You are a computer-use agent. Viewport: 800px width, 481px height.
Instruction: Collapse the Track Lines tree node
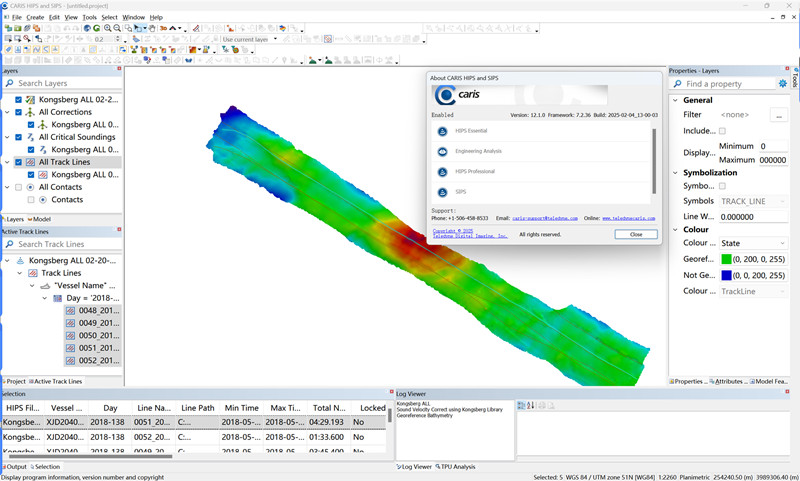tap(20, 273)
